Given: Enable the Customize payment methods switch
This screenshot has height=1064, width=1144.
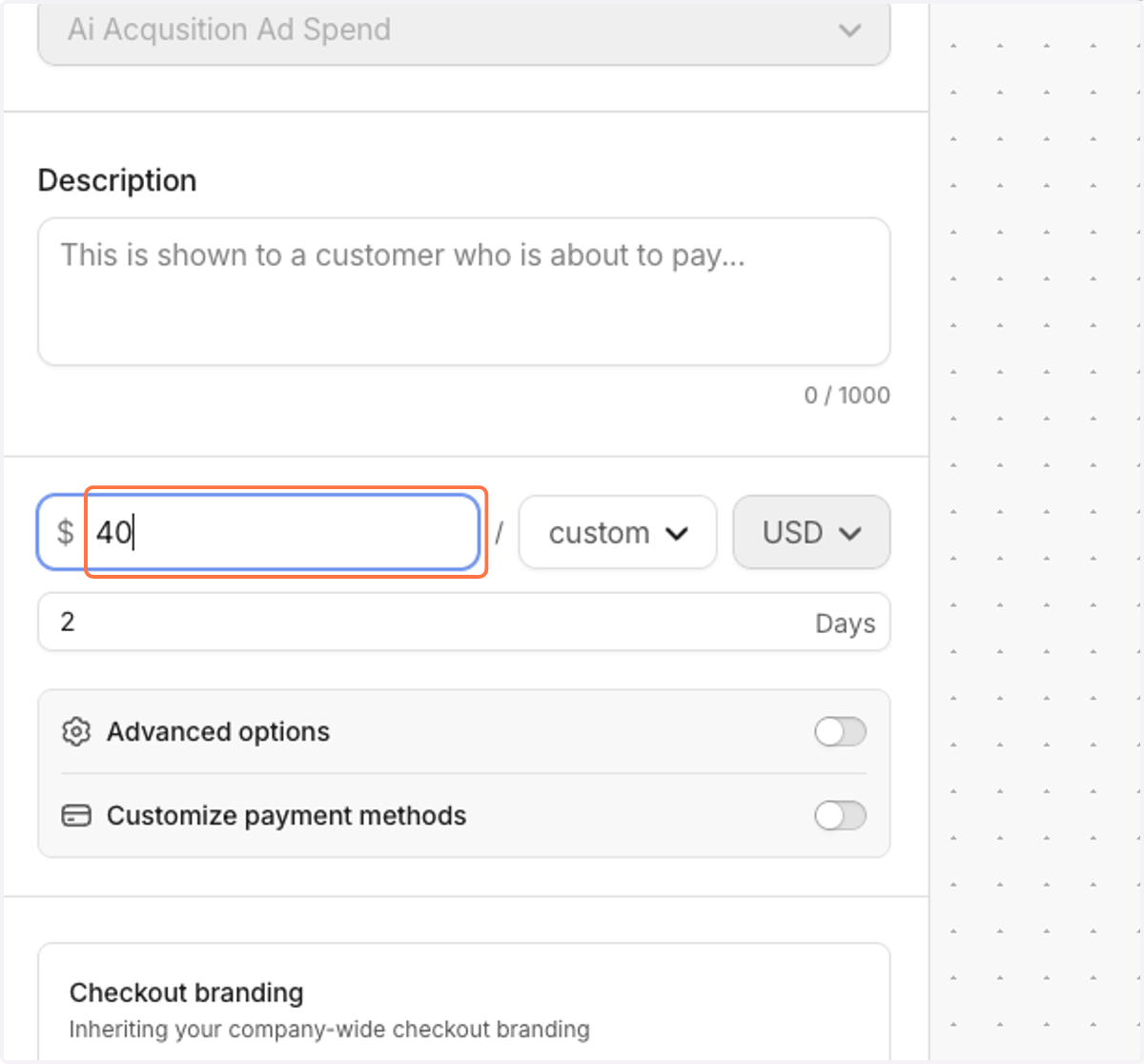Looking at the screenshot, I should click(840, 816).
